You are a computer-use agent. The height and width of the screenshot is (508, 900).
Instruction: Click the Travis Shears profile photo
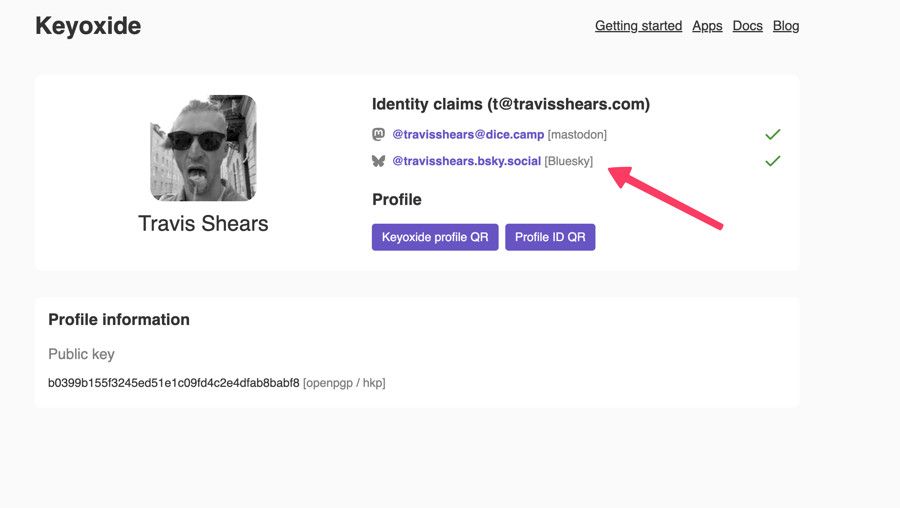click(203, 148)
